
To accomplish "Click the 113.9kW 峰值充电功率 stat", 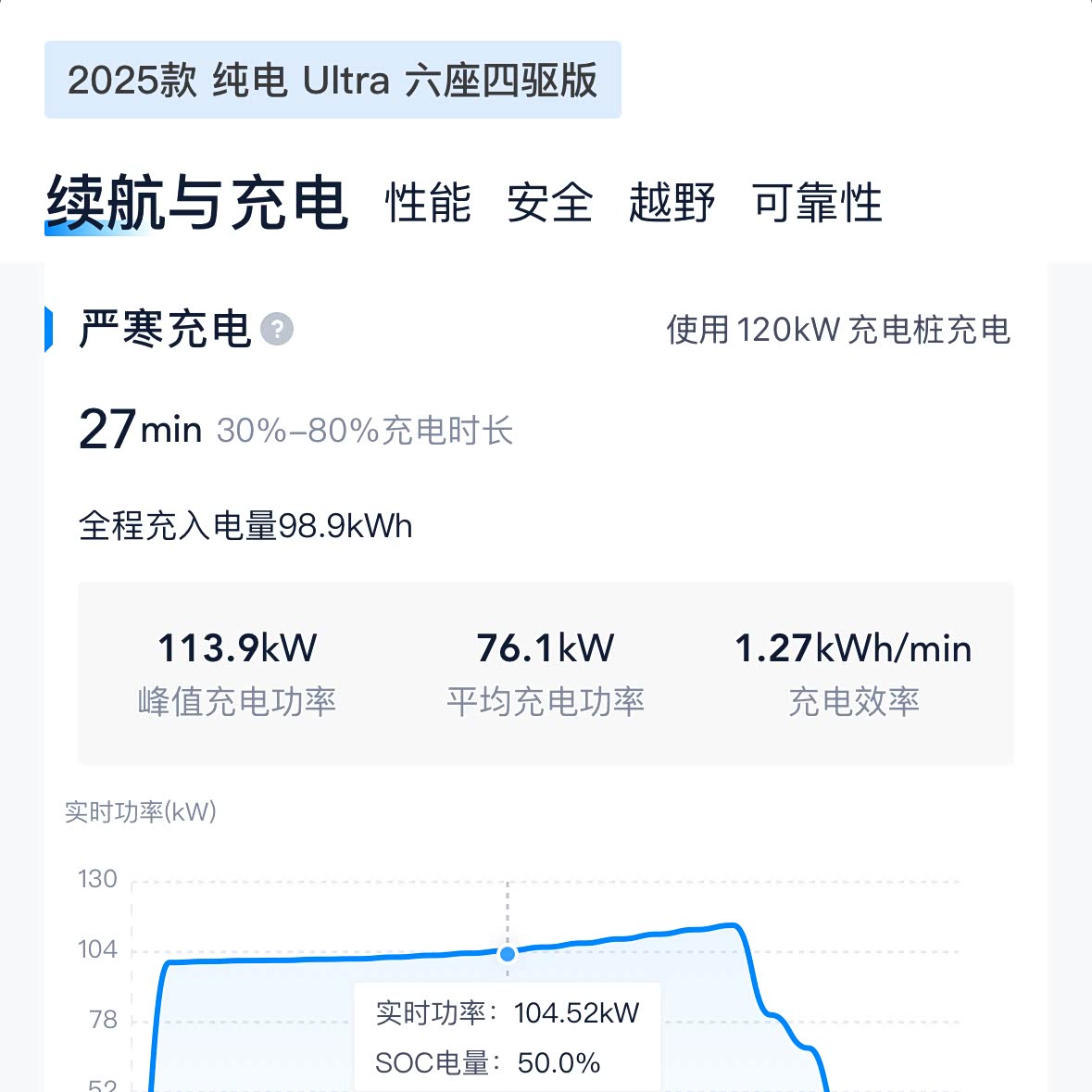I will coord(237,672).
